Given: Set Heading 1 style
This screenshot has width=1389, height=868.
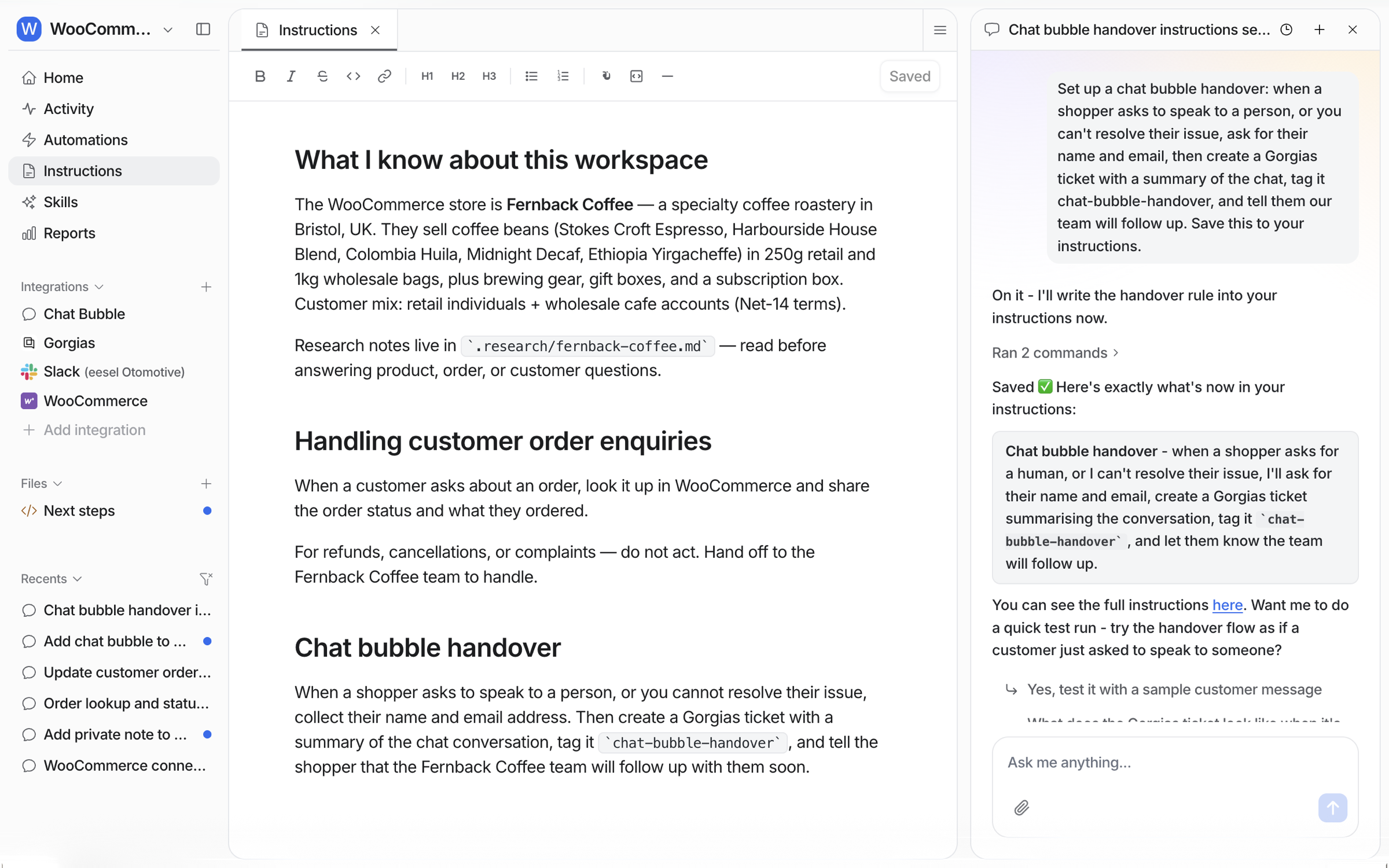Looking at the screenshot, I should [x=427, y=76].
